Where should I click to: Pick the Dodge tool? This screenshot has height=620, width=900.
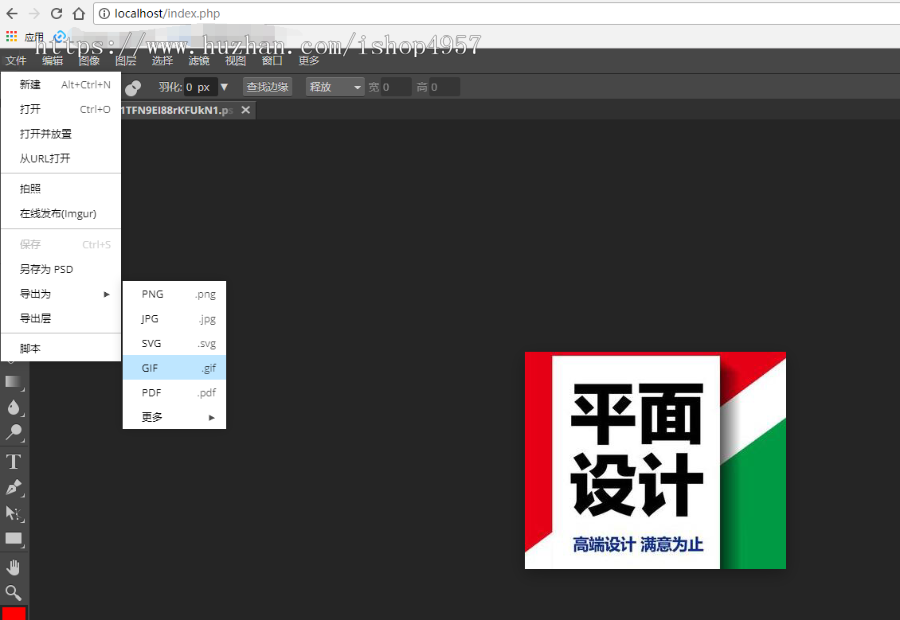[x=13, y=432]
